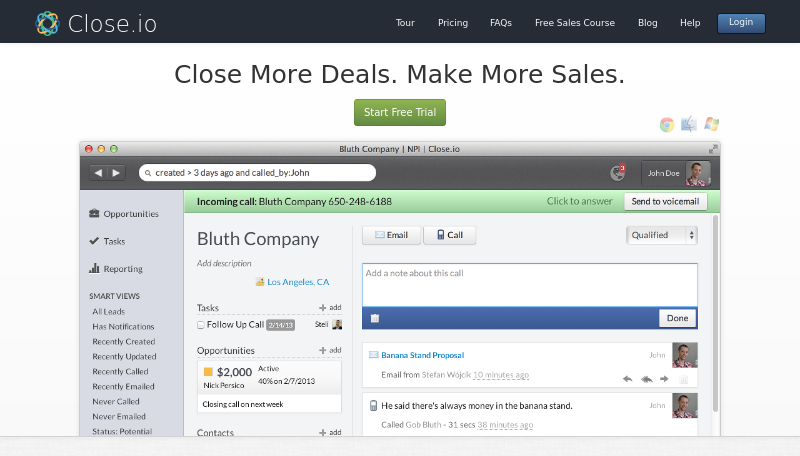Screen dimensions: 800x456
Task: Open the phone notifications icon
Action: click(x=618, y=173)
